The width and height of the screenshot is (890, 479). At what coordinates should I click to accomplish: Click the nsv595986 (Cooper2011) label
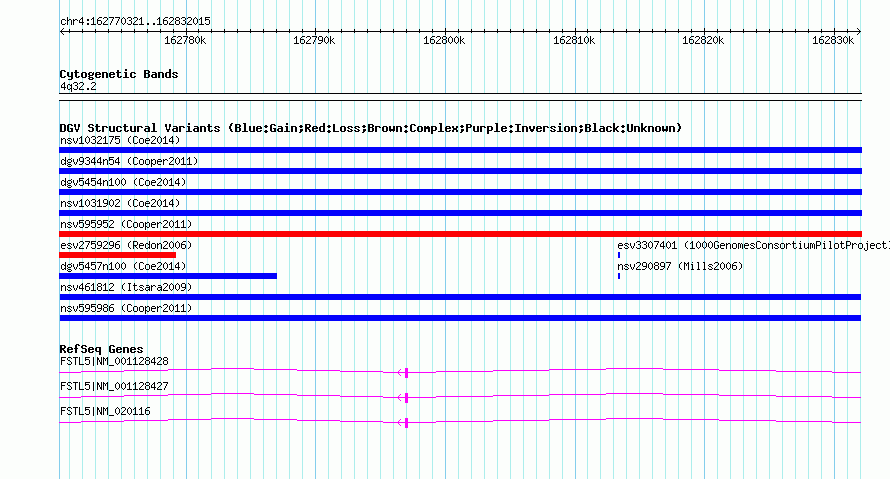126,308
